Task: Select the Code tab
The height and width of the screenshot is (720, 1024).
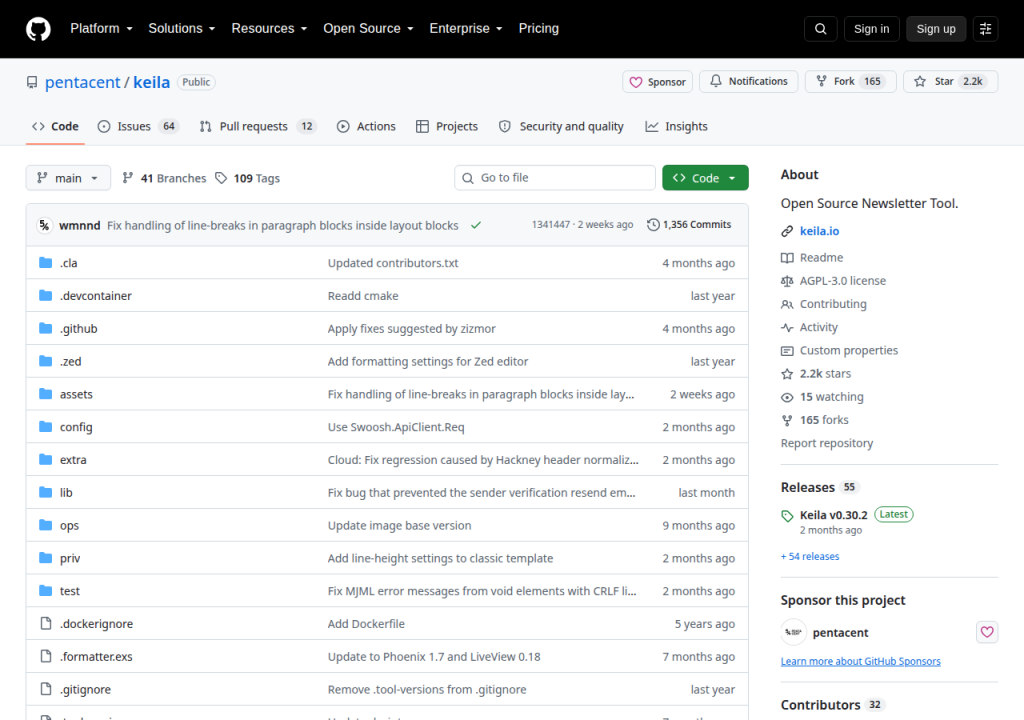Action: point(56,126)
